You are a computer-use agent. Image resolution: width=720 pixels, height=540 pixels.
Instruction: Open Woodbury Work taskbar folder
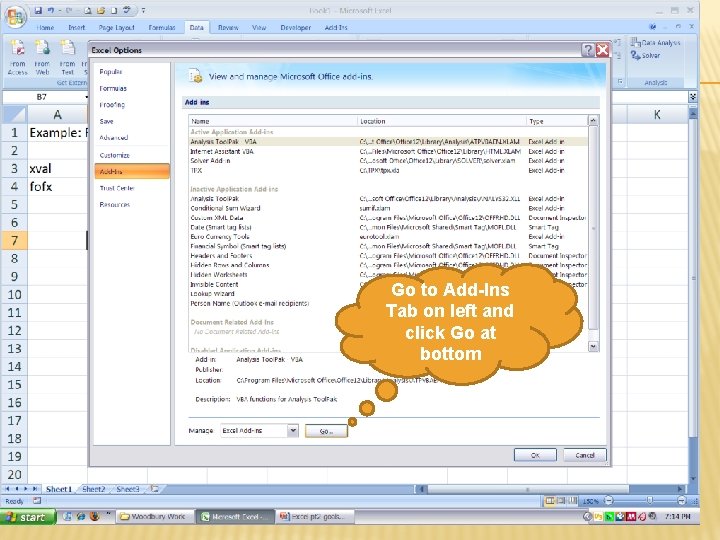(154, 517)
